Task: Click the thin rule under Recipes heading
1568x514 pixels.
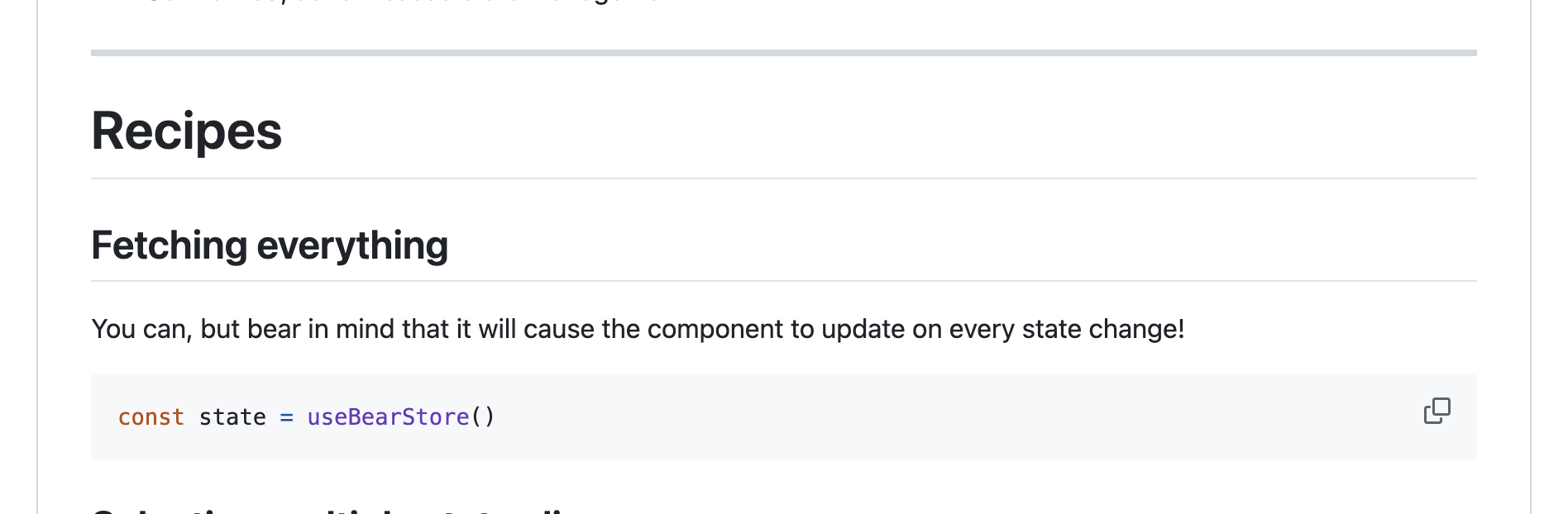Action: pyautogui.click(x=783, y=178)
